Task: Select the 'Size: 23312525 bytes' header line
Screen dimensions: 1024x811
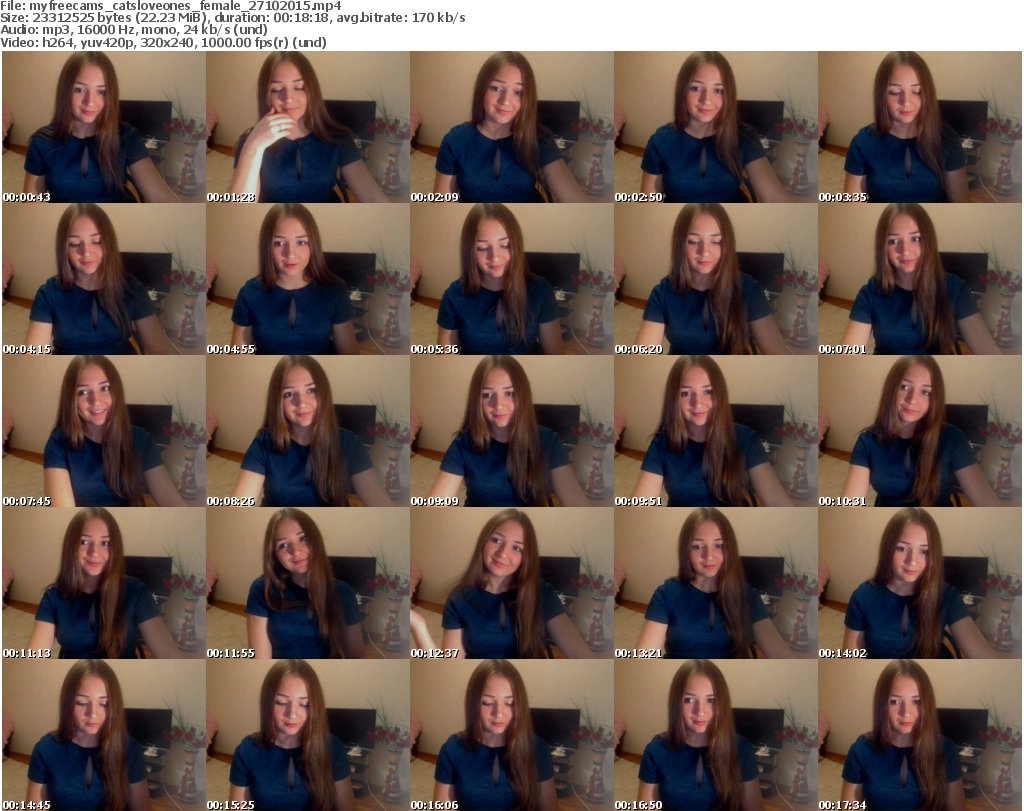Action: pyautogui.click(x=232, y=18)
